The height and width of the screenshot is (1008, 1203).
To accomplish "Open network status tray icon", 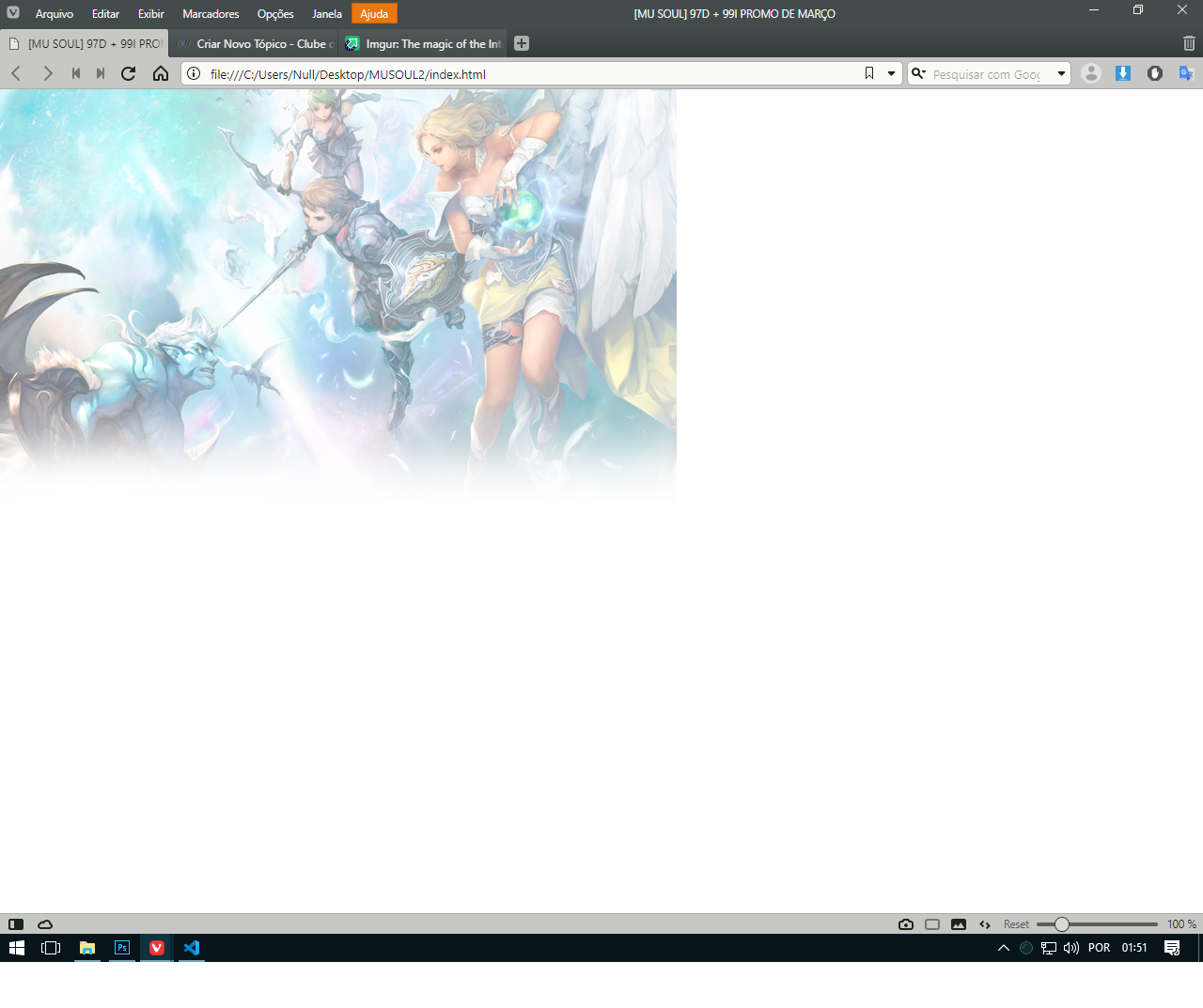I will pos(1049,948).
